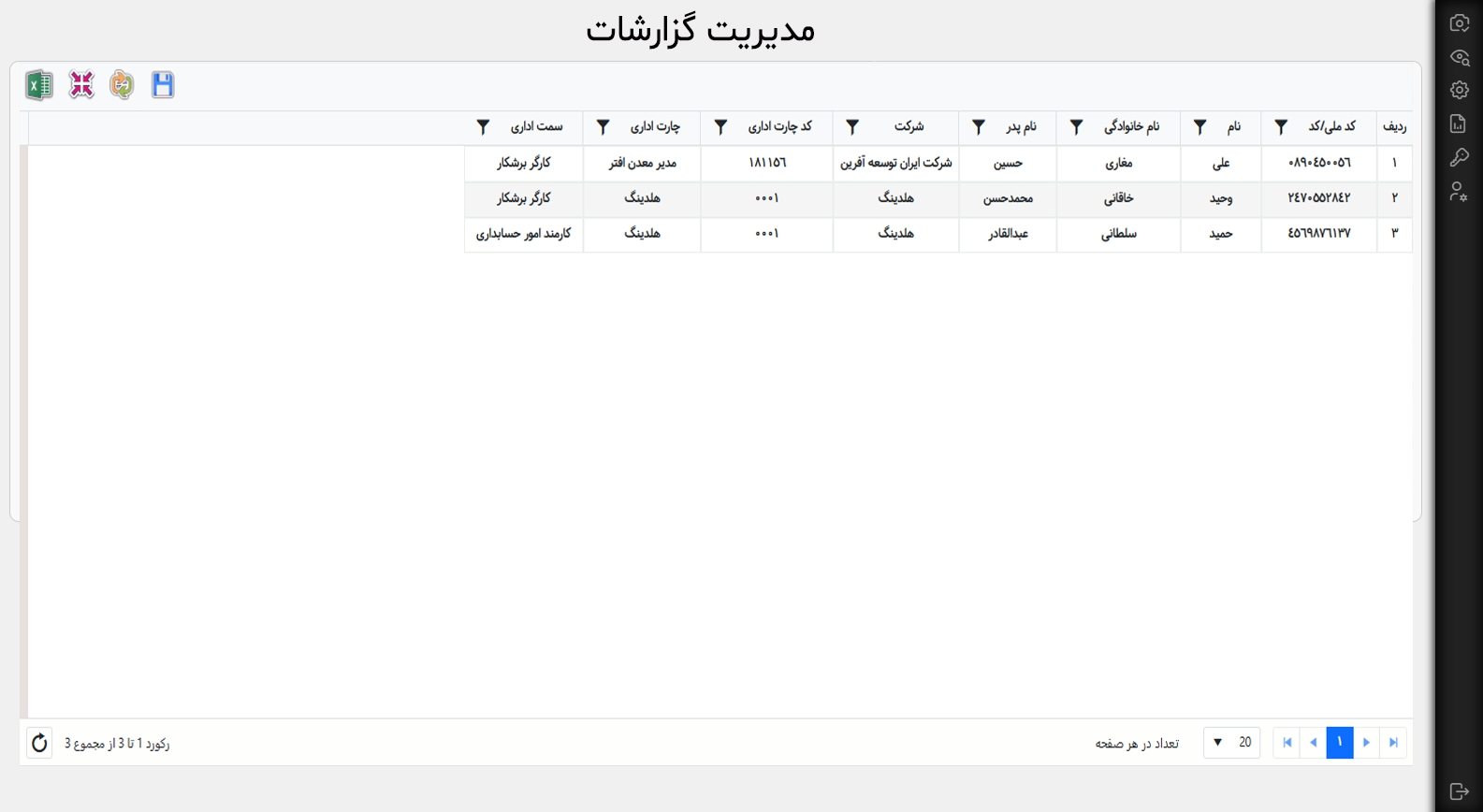
Task: Export the report to Excel
Action: coord(38,85)
